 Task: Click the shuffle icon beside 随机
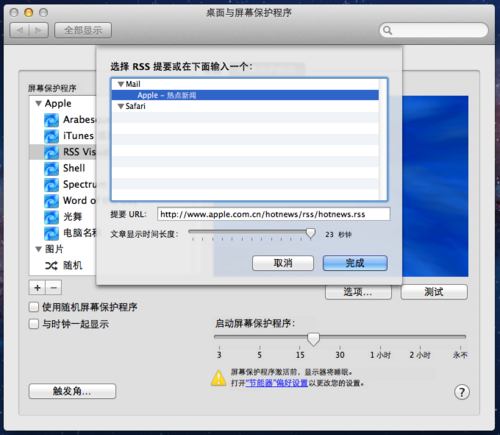[x=51, y=266]
